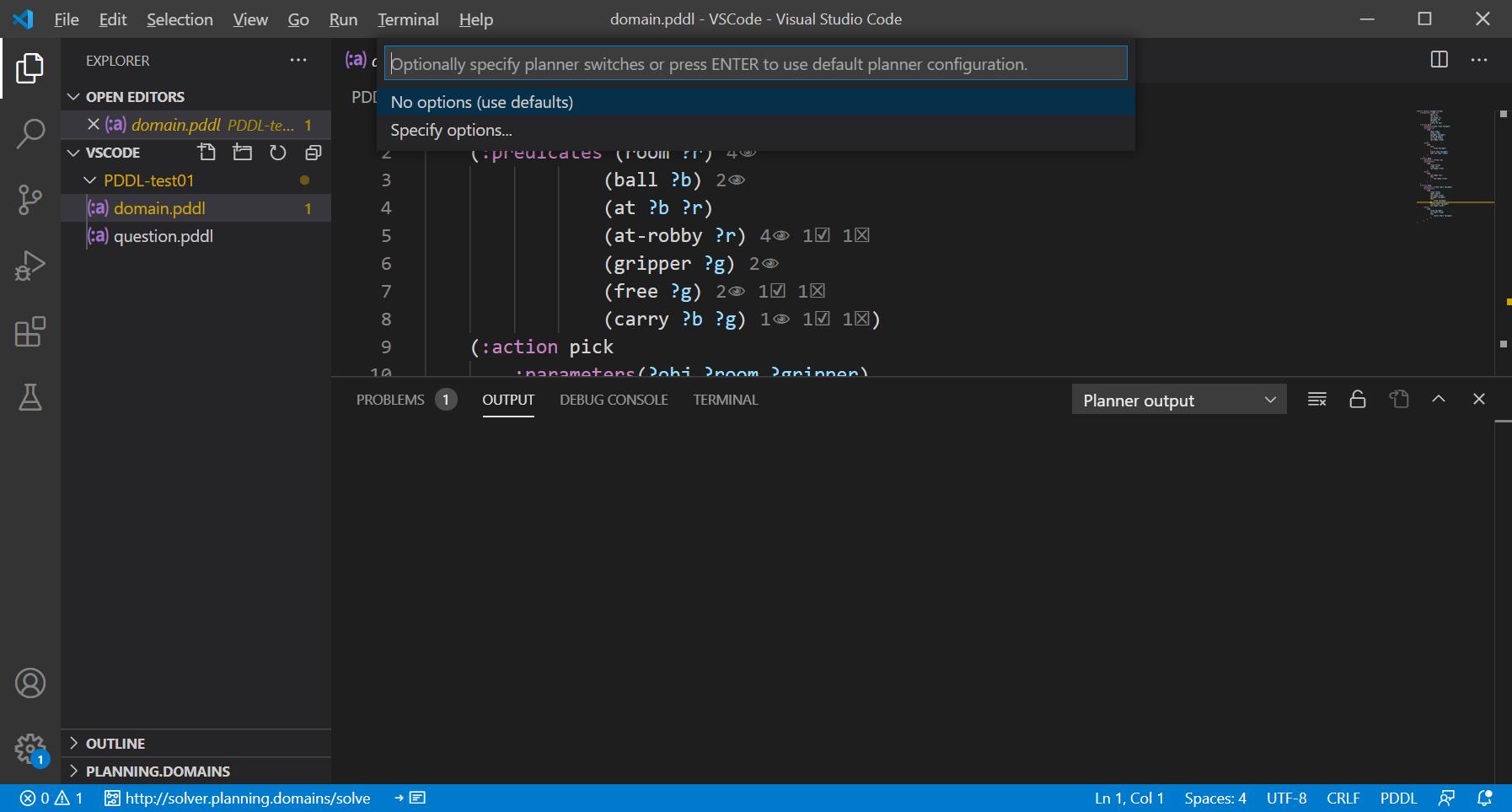The height and width of the screenshot is (812, 1512).
Task: Focus the planner switches input box
Action: pyautogui.click(x=756, y=64)
